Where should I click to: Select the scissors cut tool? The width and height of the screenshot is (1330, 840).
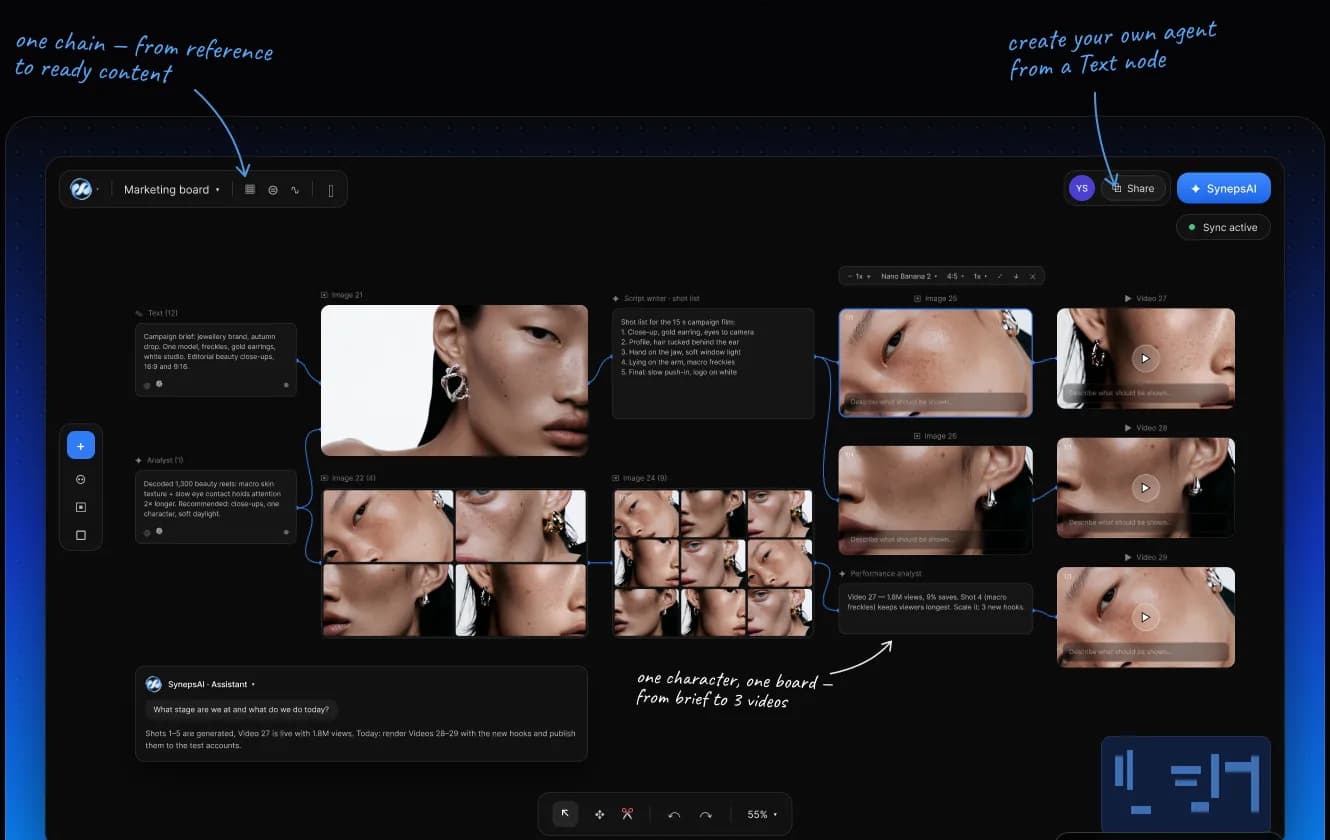point(627,814)
